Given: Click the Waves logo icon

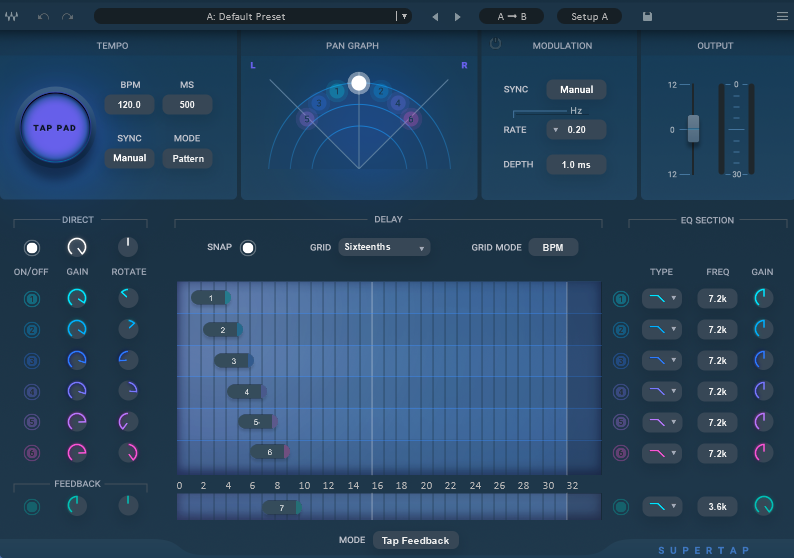Looking at the screenshot, I should (x=12, y=17).
